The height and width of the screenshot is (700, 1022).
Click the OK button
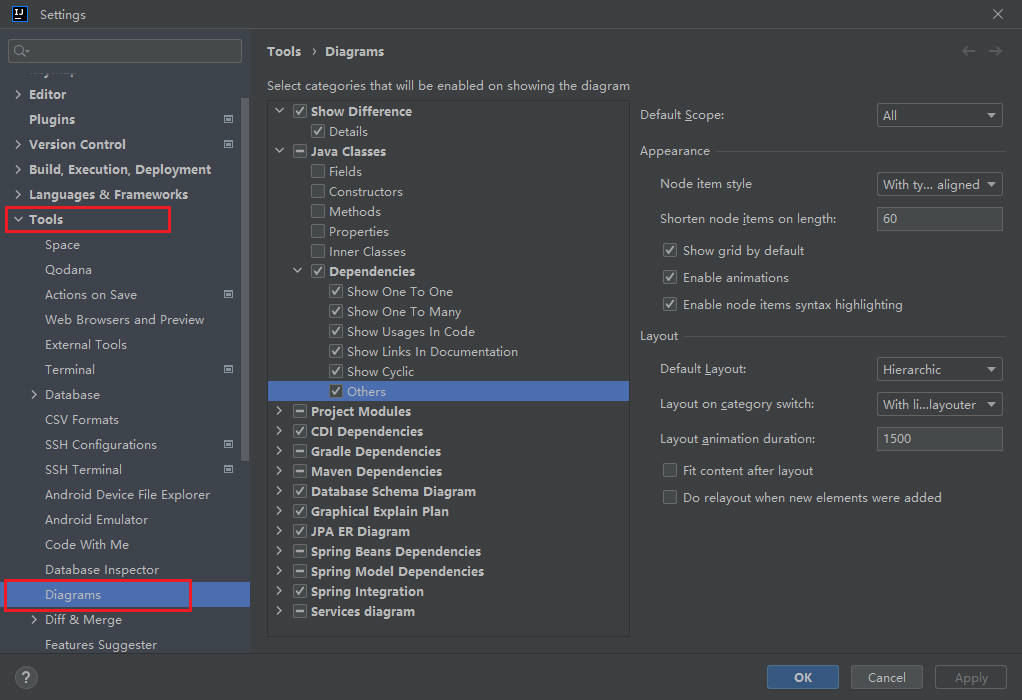click(803, 677)
